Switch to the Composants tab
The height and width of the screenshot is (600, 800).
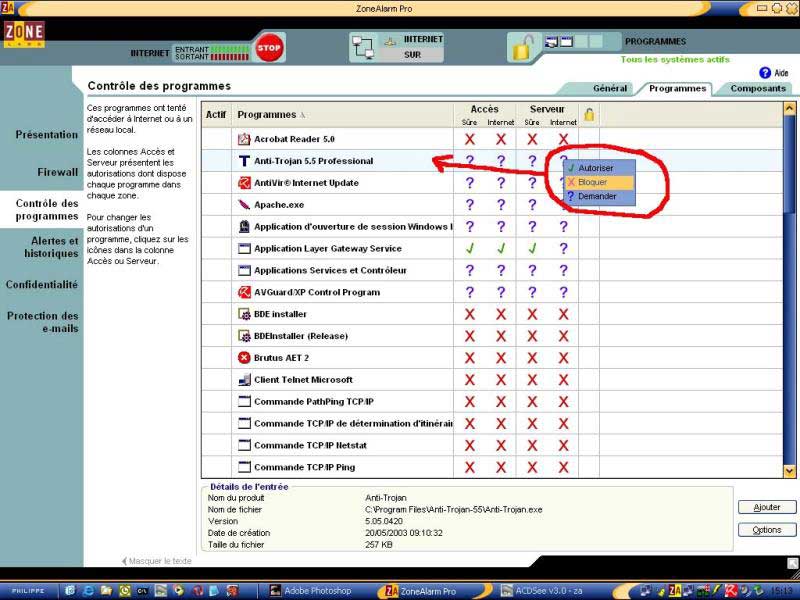tap(758, 88)
